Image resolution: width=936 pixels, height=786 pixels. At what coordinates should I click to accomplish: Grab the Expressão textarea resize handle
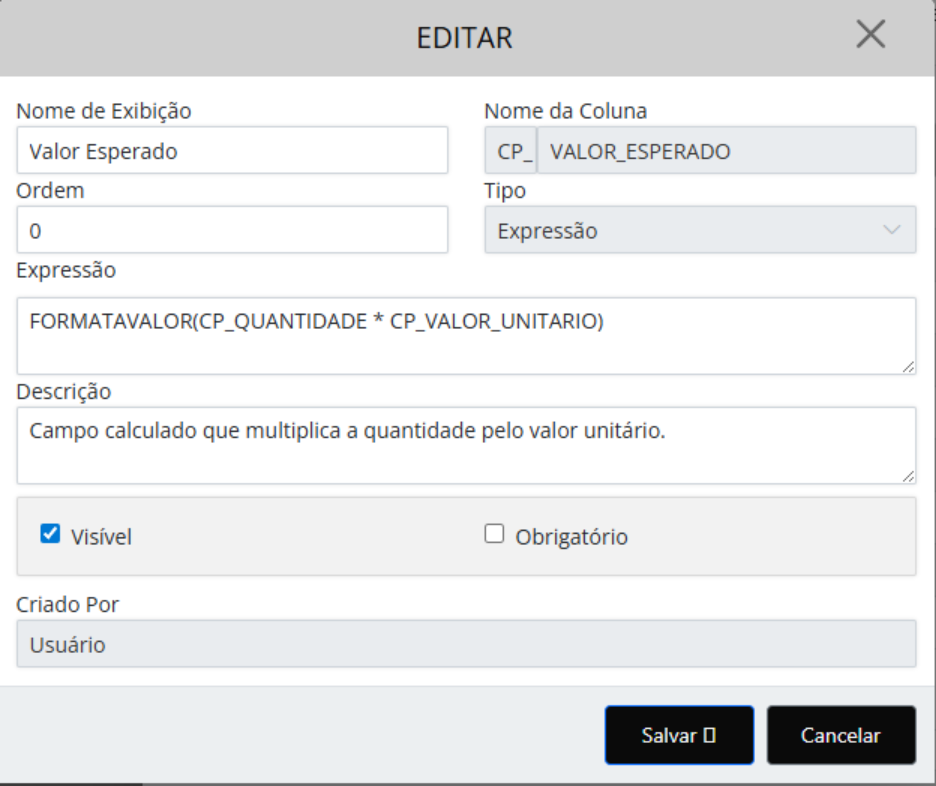coord(908,368)
